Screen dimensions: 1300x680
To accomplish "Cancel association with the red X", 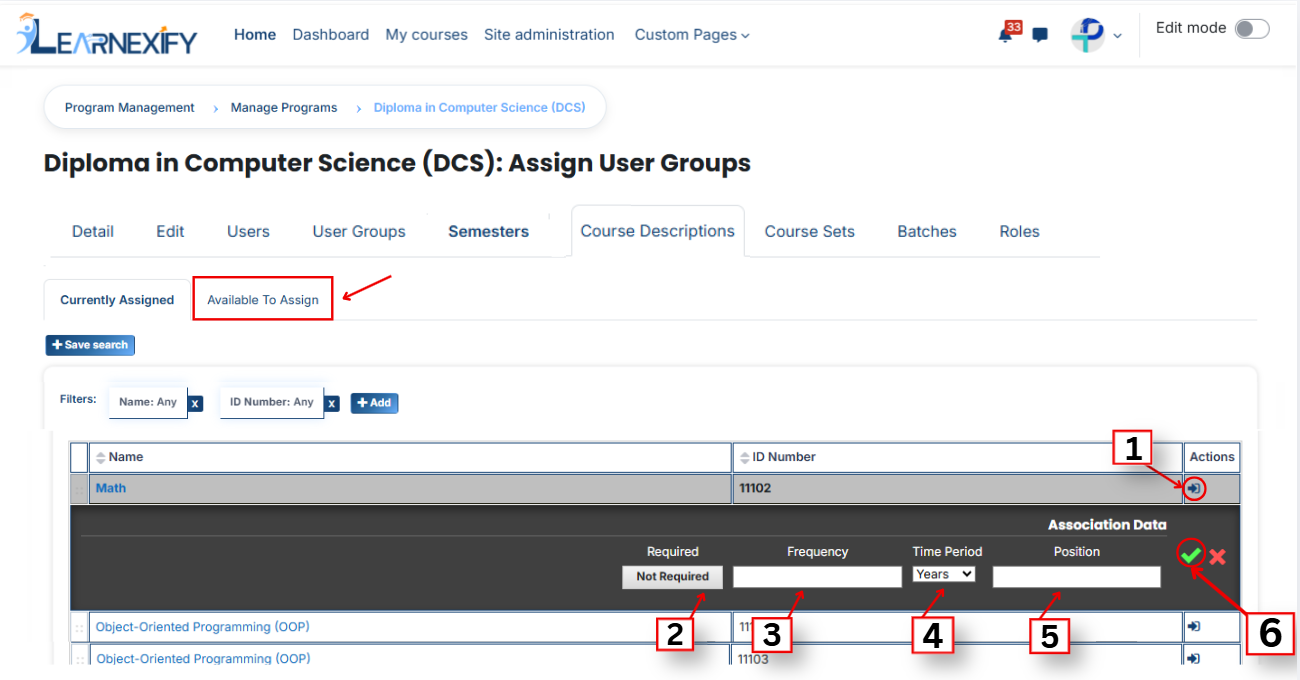I will coord(1217,556).
